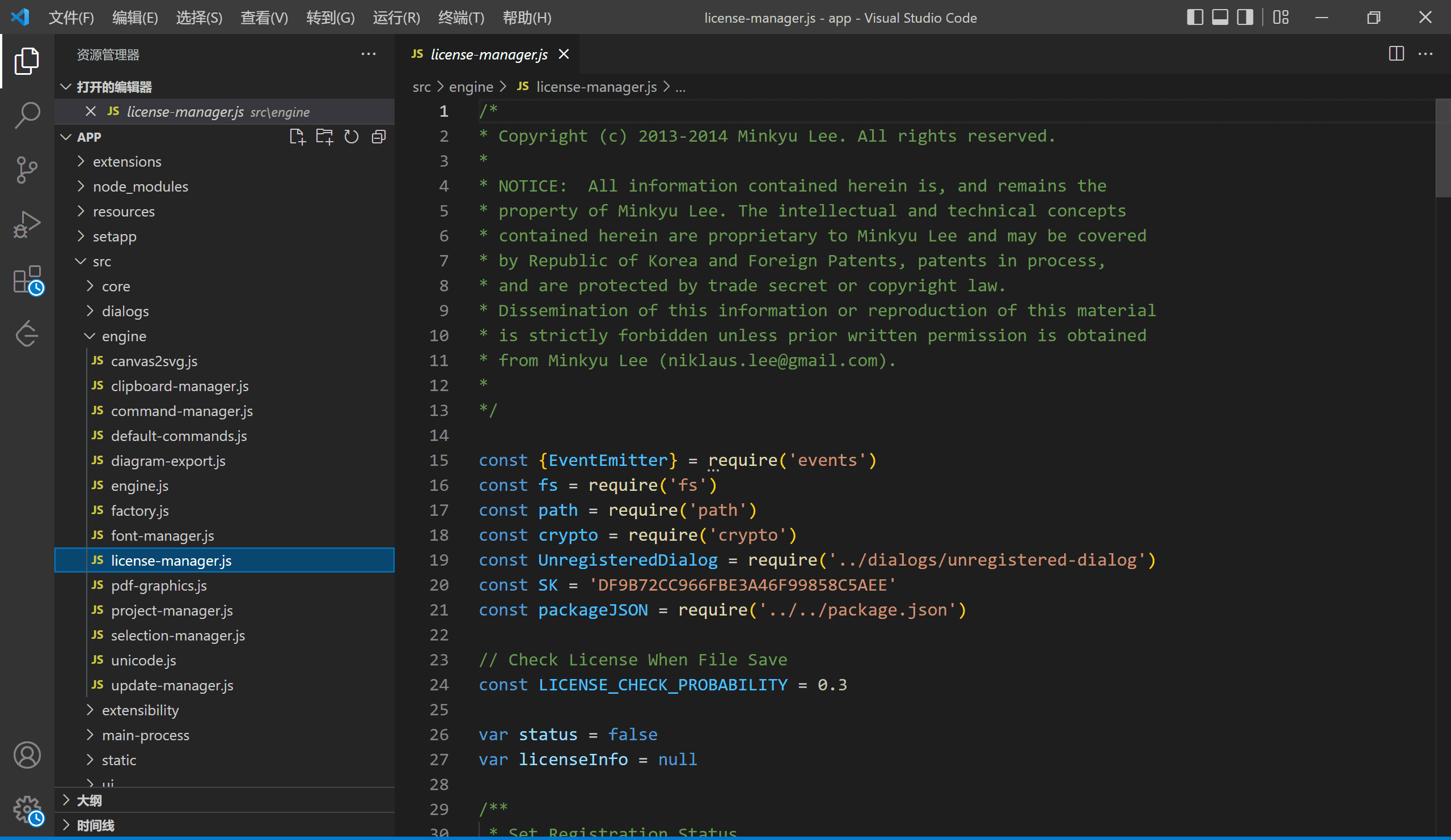Image resolution: width=1451 pixels, height=840 pixels.
Task: Collapse the src folder
Action: pyautogui.click(x=225, y=261)
